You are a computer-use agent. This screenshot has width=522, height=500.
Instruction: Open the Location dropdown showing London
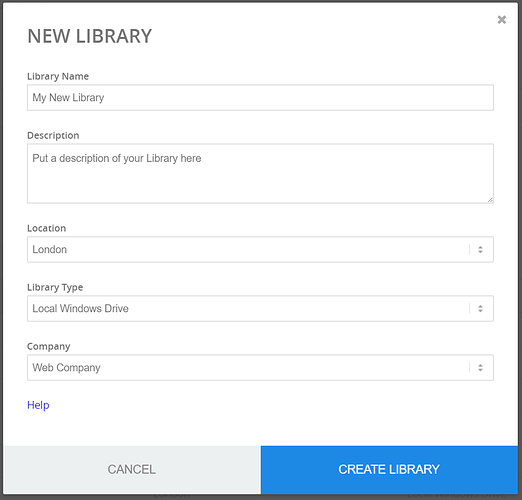point(260,249)
